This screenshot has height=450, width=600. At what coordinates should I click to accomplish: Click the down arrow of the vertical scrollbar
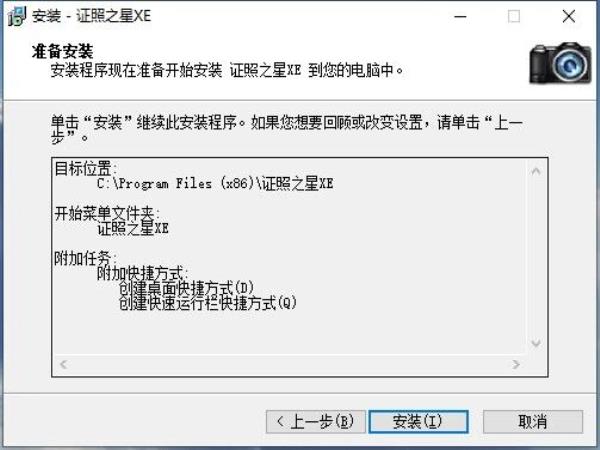(536, 343)
